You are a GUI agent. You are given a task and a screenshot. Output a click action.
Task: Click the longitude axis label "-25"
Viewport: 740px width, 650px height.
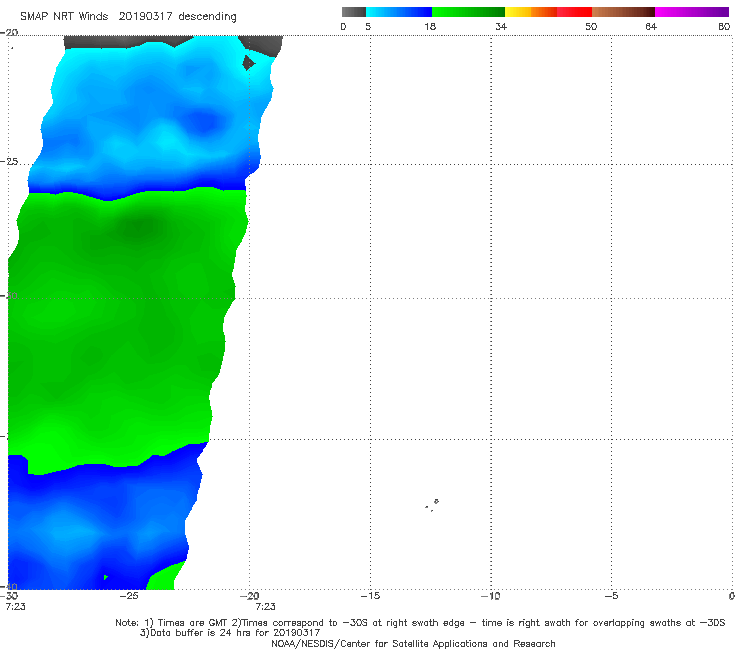click(128, 596)
